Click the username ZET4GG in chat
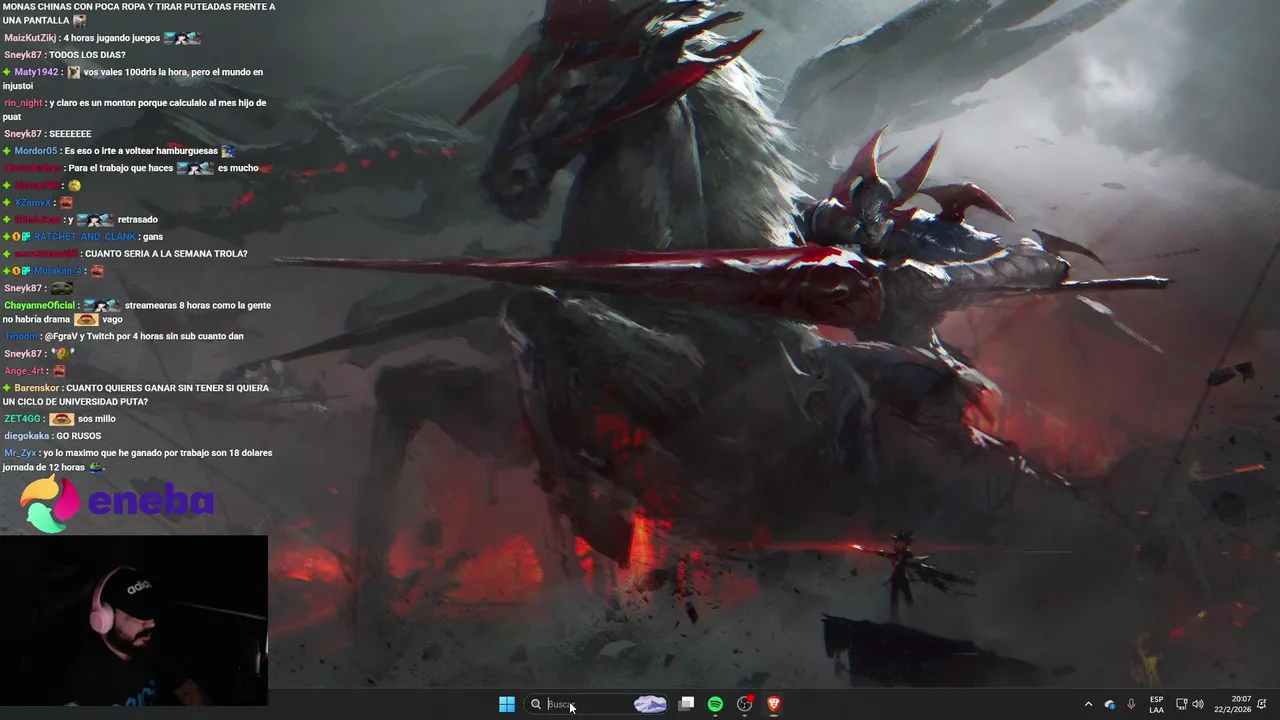The height and width of the screenshot is (720, 1280). click(22, 419)
